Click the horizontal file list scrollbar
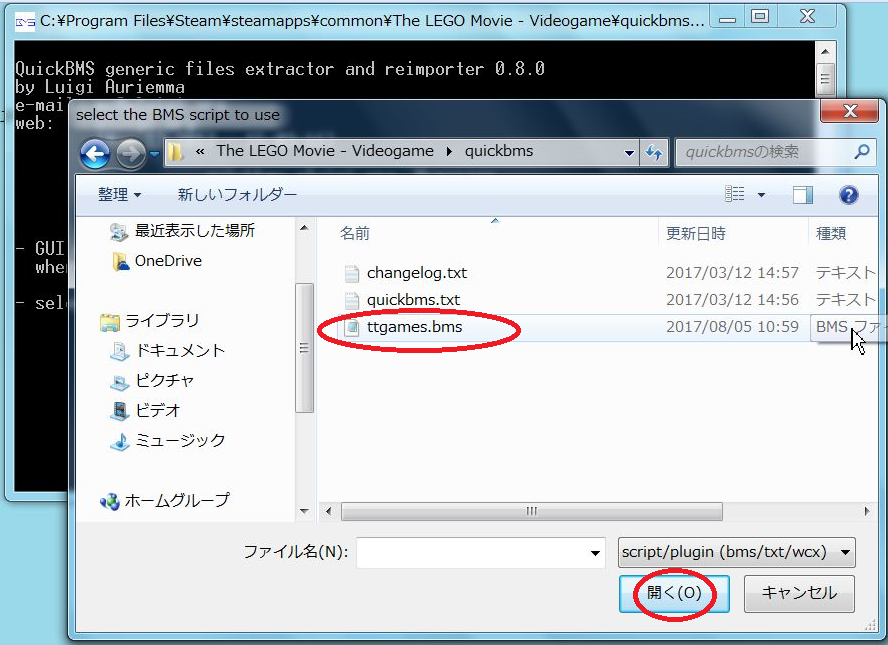Screen dimensions: 888x645 pos(532,511)
